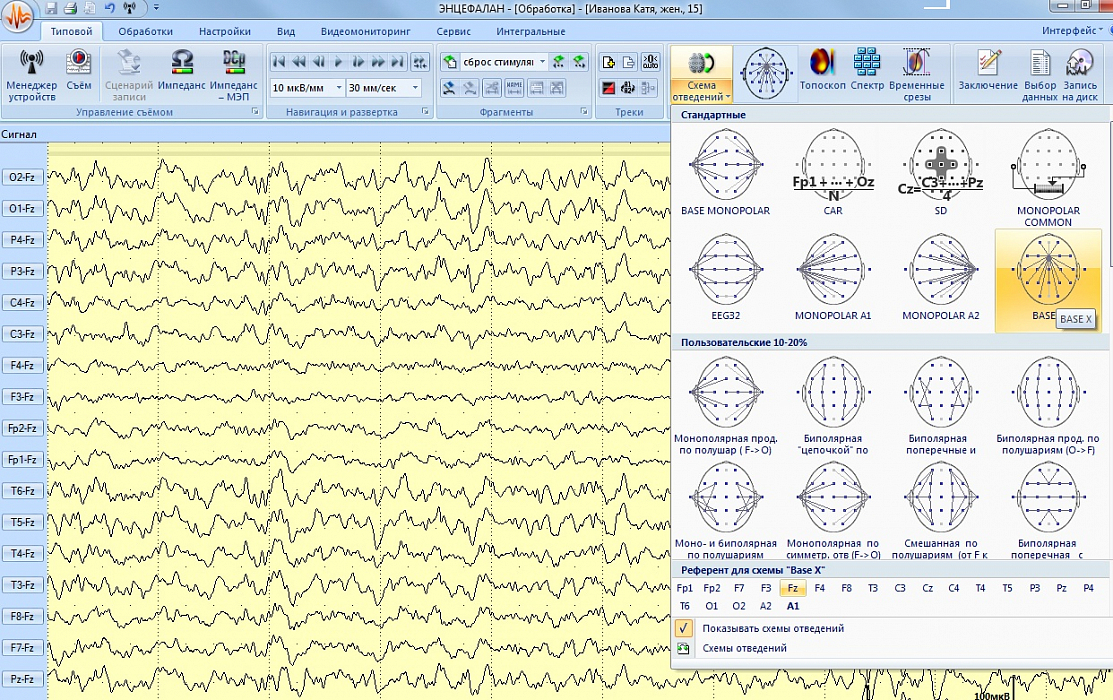Click the O2-Fz channel label button

pyautogui.click(x=22, y=178)
